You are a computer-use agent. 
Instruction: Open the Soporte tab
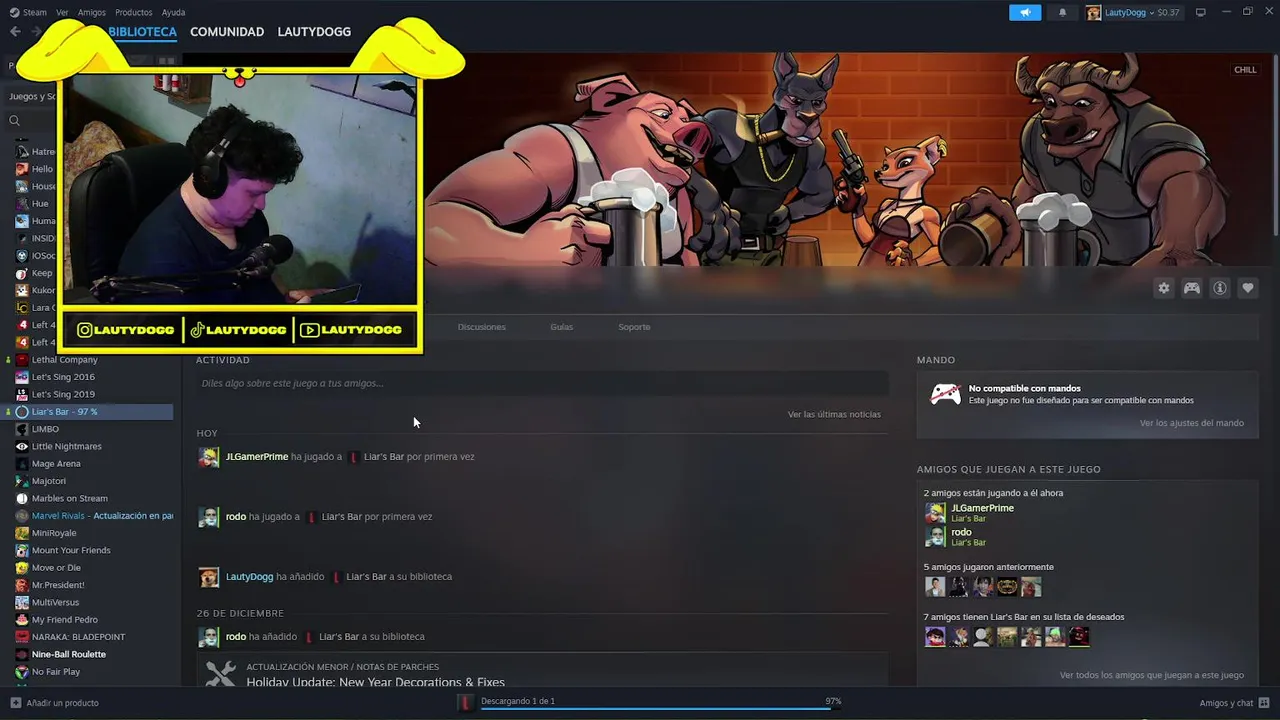tap(634, 327)
